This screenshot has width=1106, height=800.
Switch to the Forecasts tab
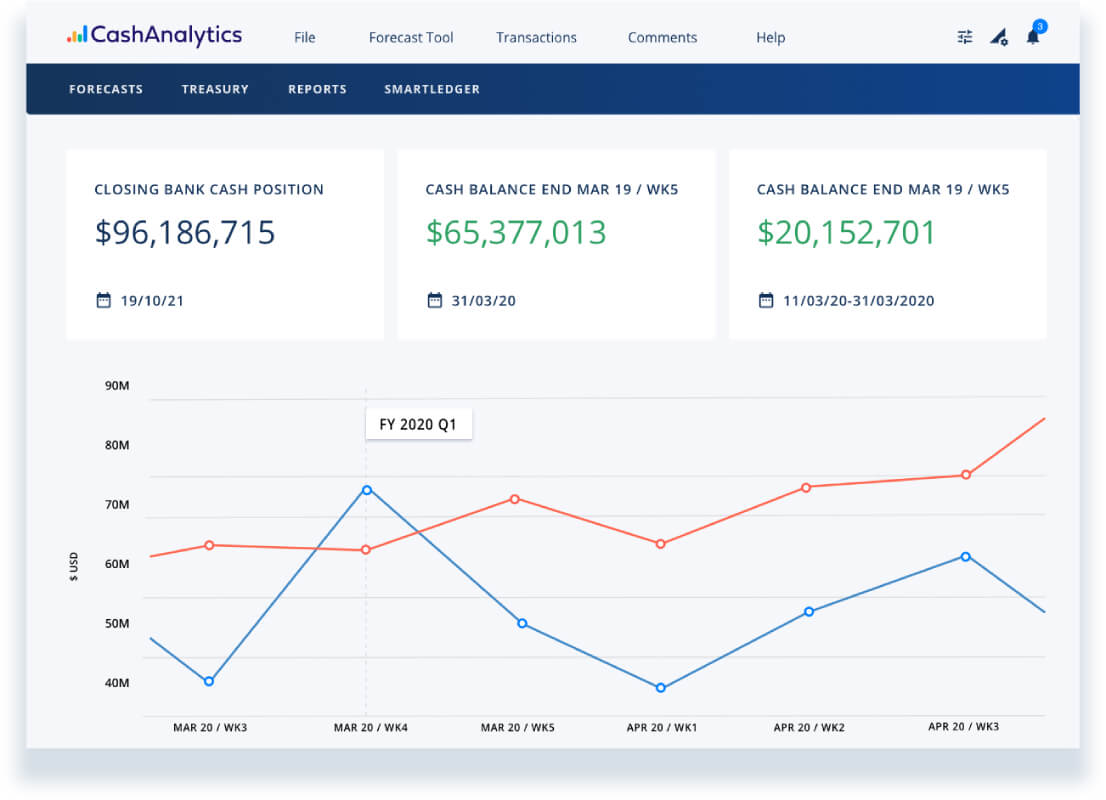click(x=106, y=90)
